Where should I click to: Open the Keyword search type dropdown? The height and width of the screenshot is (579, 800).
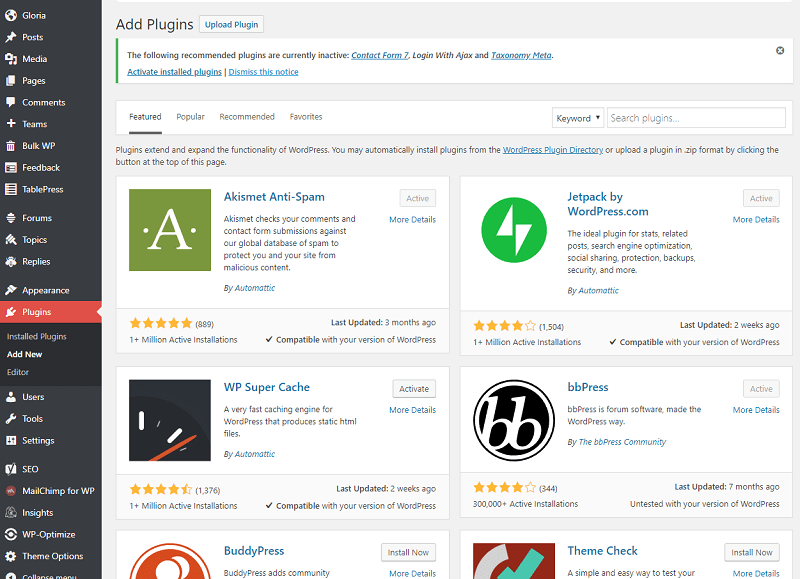(x=578, y=118)
